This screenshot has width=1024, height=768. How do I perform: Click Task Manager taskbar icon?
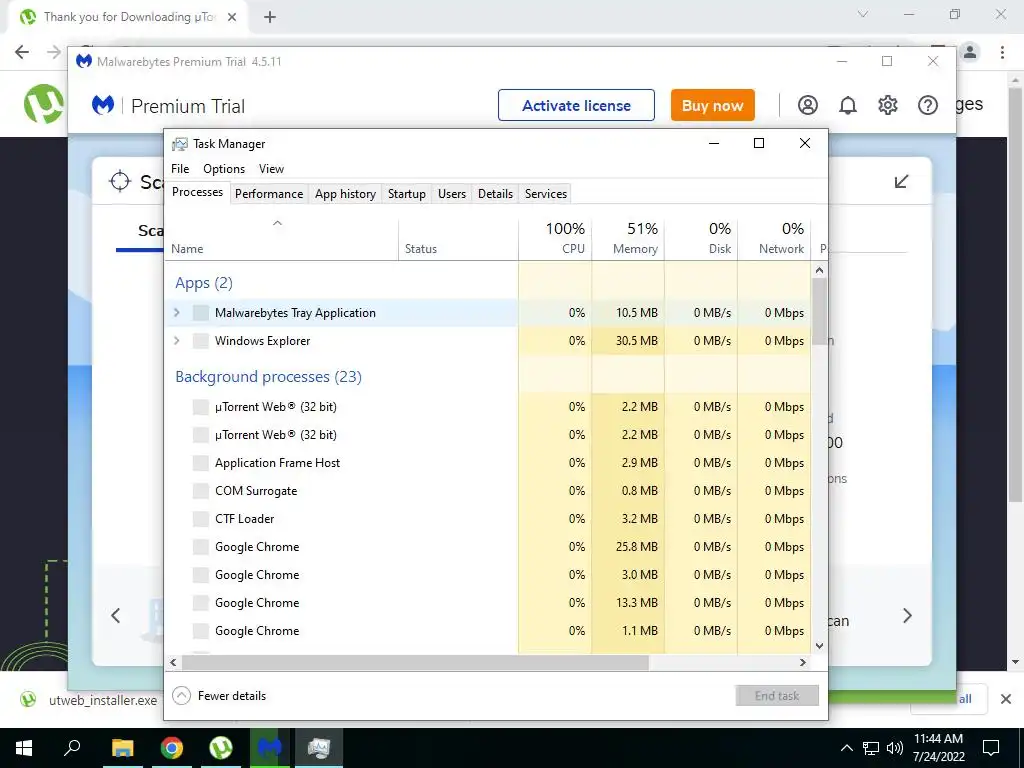point(319,748)
